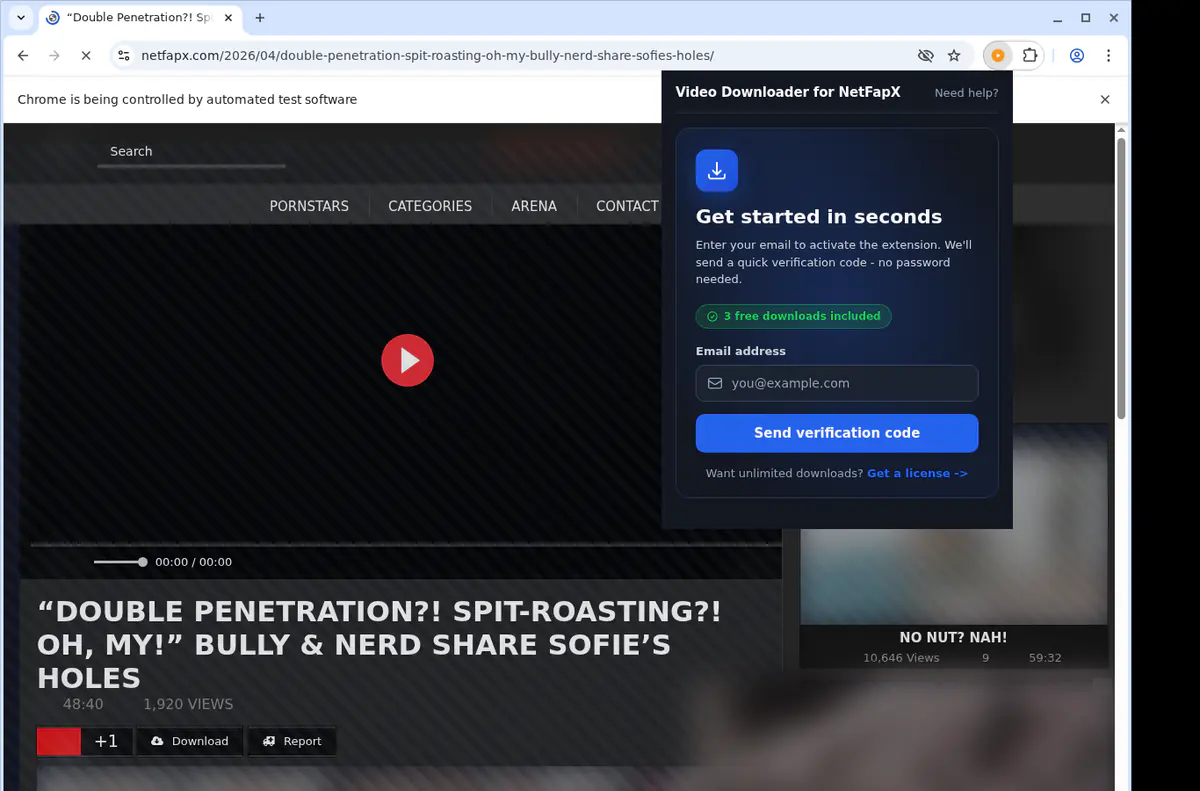
Task: Bookmark this page with the star icon
Action: pos(954,56)
